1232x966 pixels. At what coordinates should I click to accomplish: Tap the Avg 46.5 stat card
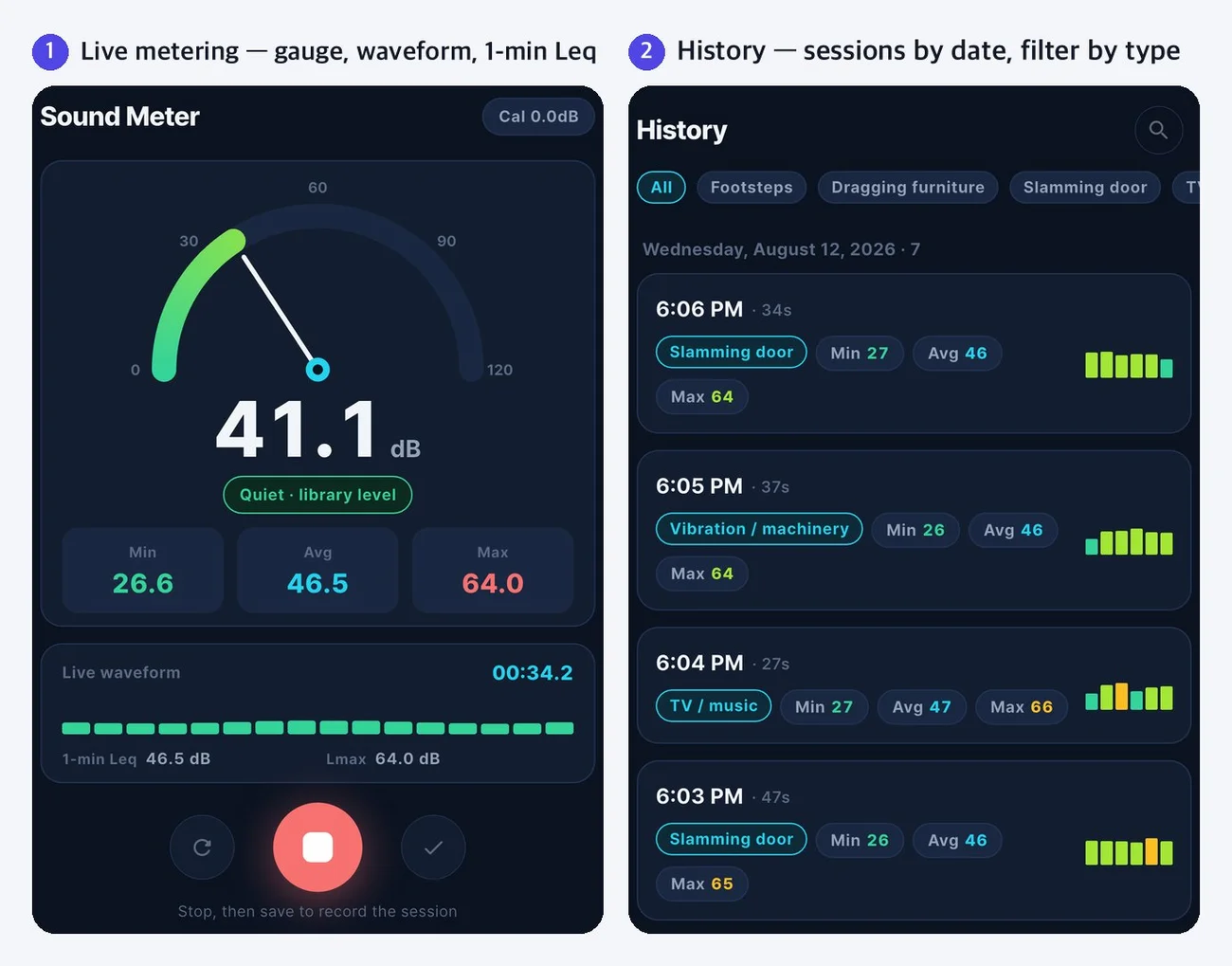click(x=317, y=571)
